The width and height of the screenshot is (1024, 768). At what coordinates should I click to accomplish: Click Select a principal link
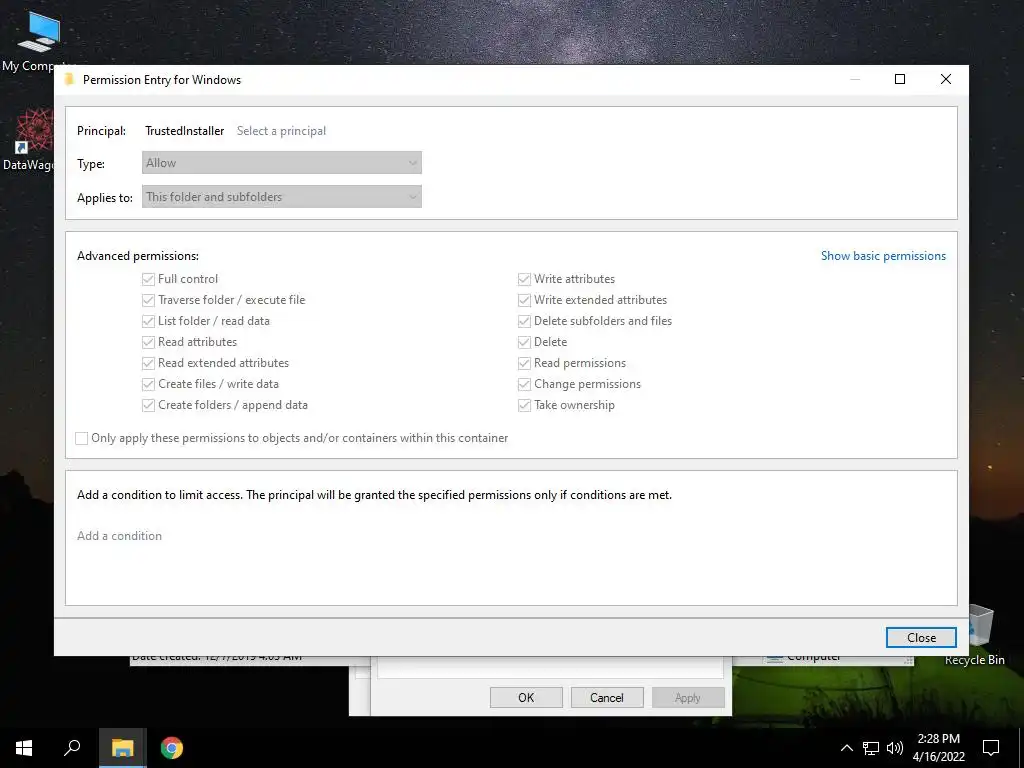(x=281, y=131)
